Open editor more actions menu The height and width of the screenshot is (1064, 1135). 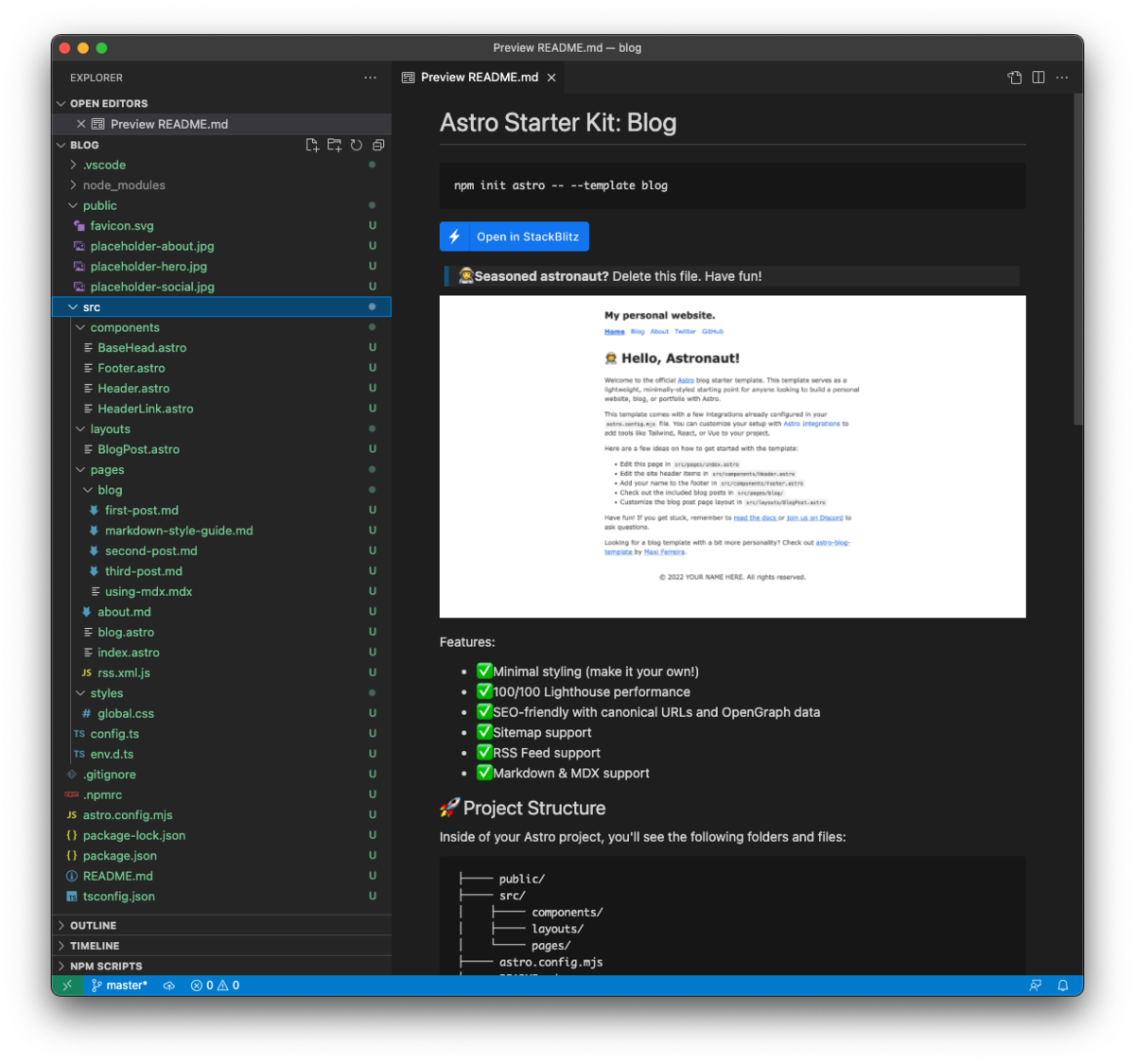(x=1062, y=78)
